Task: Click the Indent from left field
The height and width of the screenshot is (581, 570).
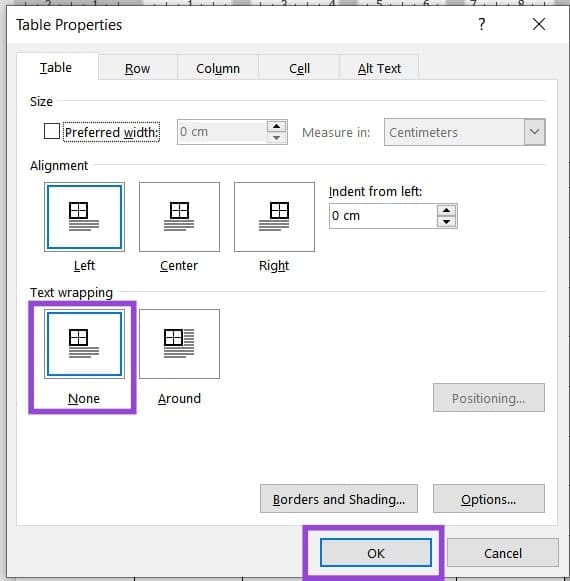Action: [383, 216]
